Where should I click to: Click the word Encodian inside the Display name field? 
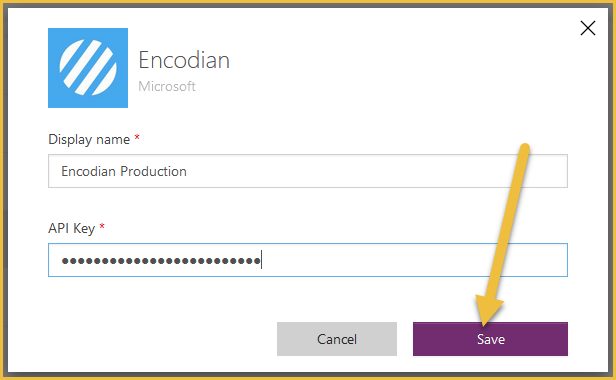pyautogui.click(x=88, y=171)
